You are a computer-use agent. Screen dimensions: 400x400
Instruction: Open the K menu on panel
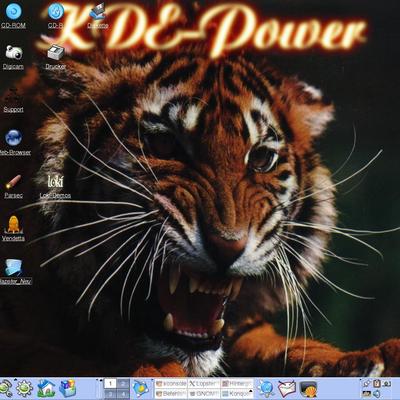point(5,388)
